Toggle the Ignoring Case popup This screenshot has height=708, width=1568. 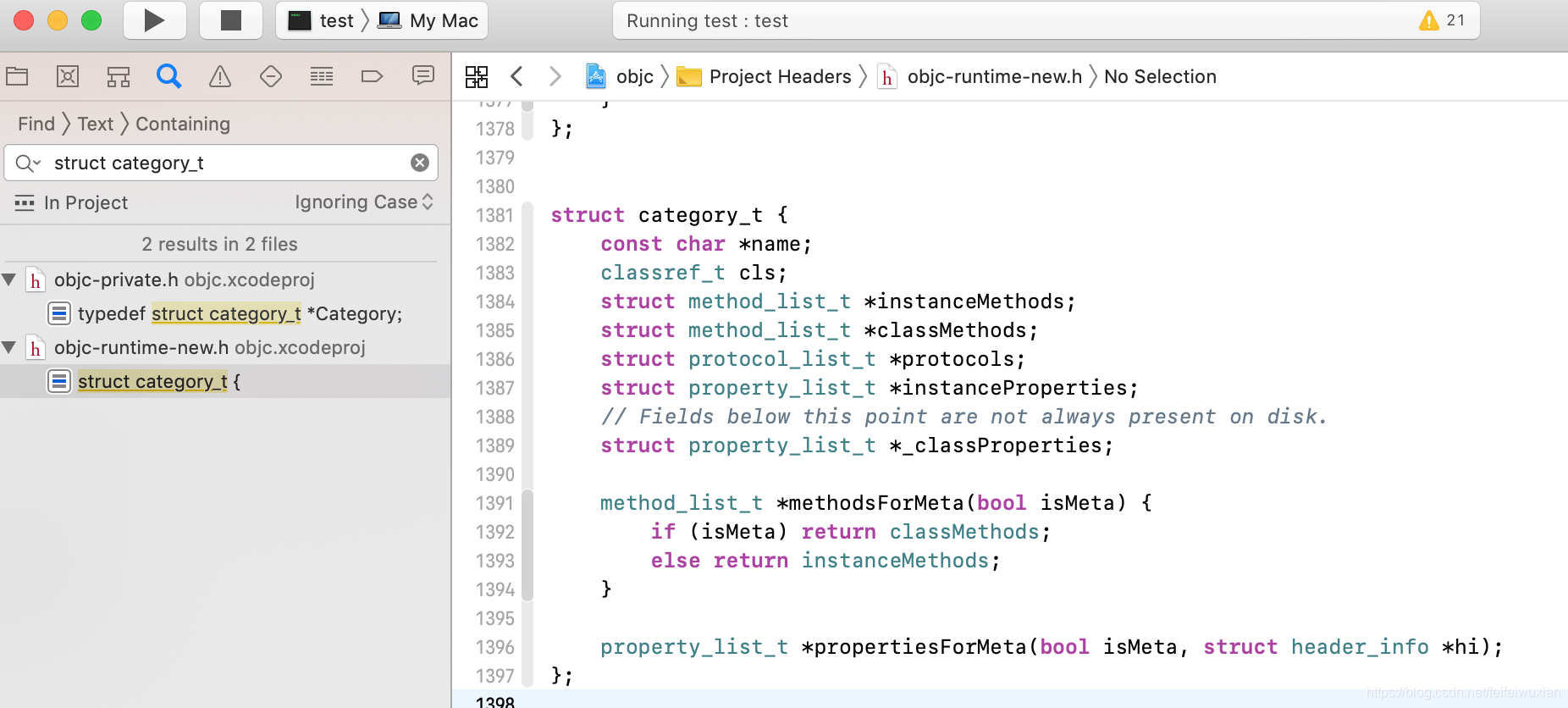364,202
